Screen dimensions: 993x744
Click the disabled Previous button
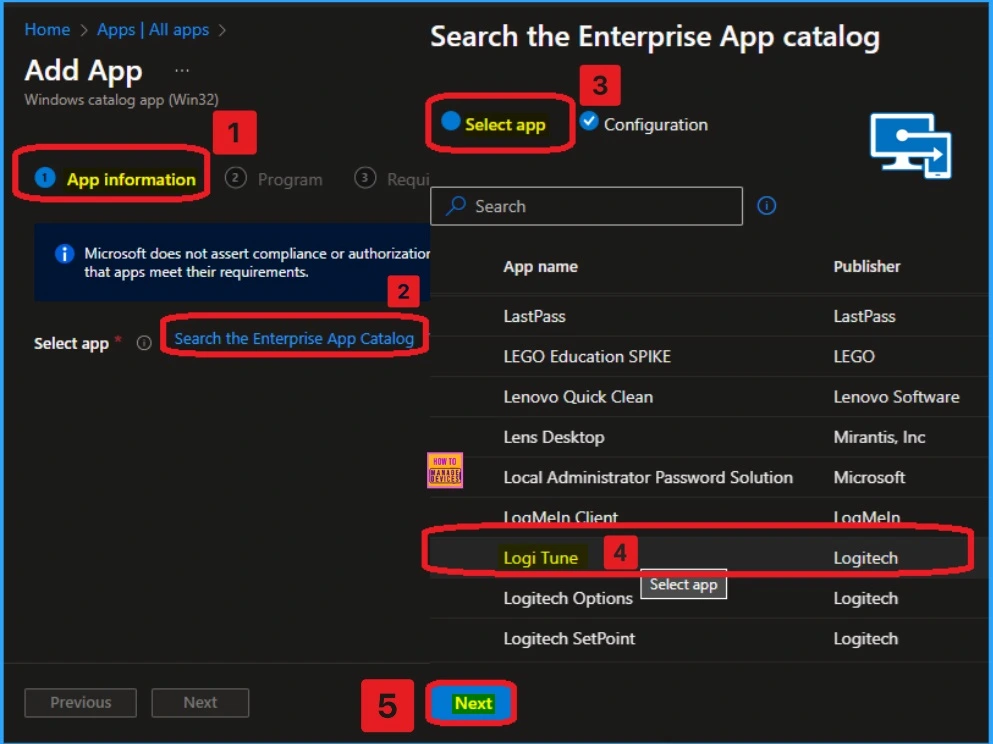point(80,702)
